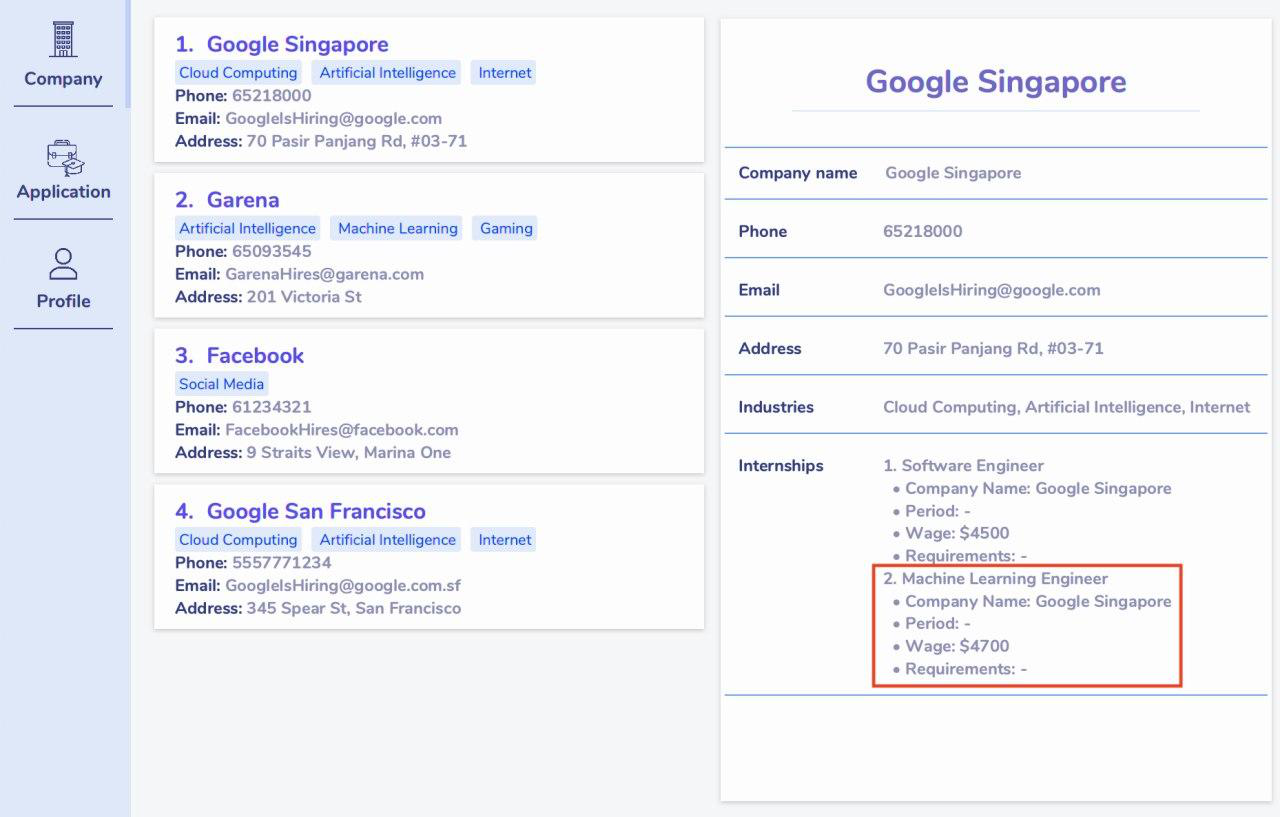Click the Industries value in the detail panel
Viewport: 1280px width, 817px height.
point(1066,407)
